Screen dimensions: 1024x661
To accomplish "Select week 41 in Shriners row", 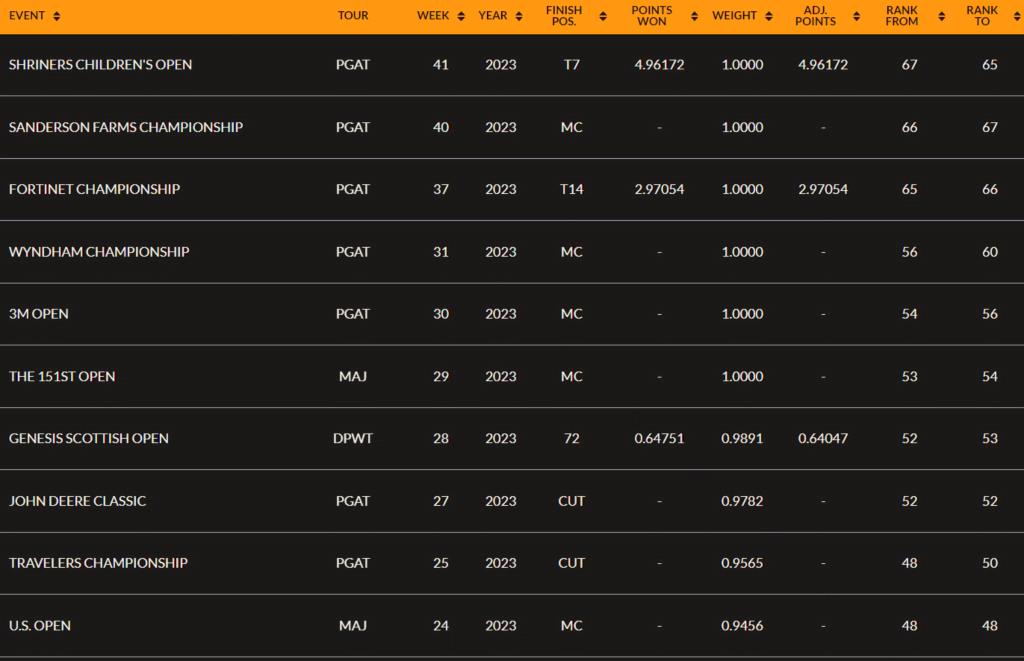I will pos(441,65).
